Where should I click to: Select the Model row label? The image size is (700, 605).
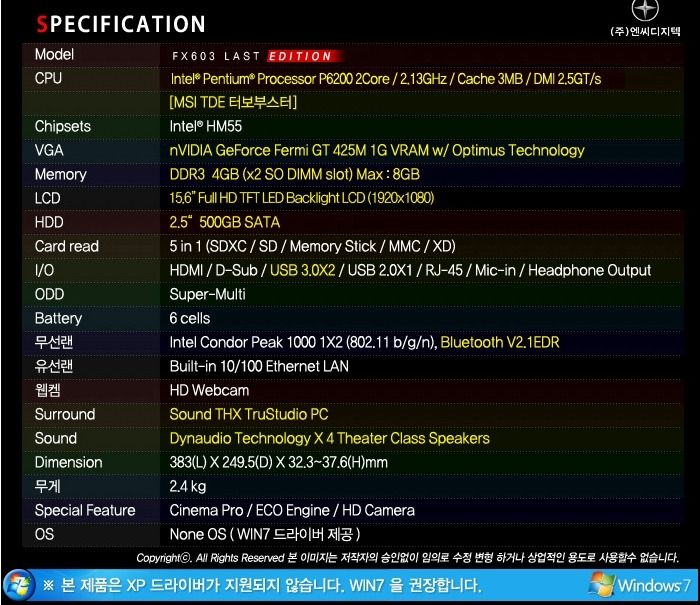54,54
